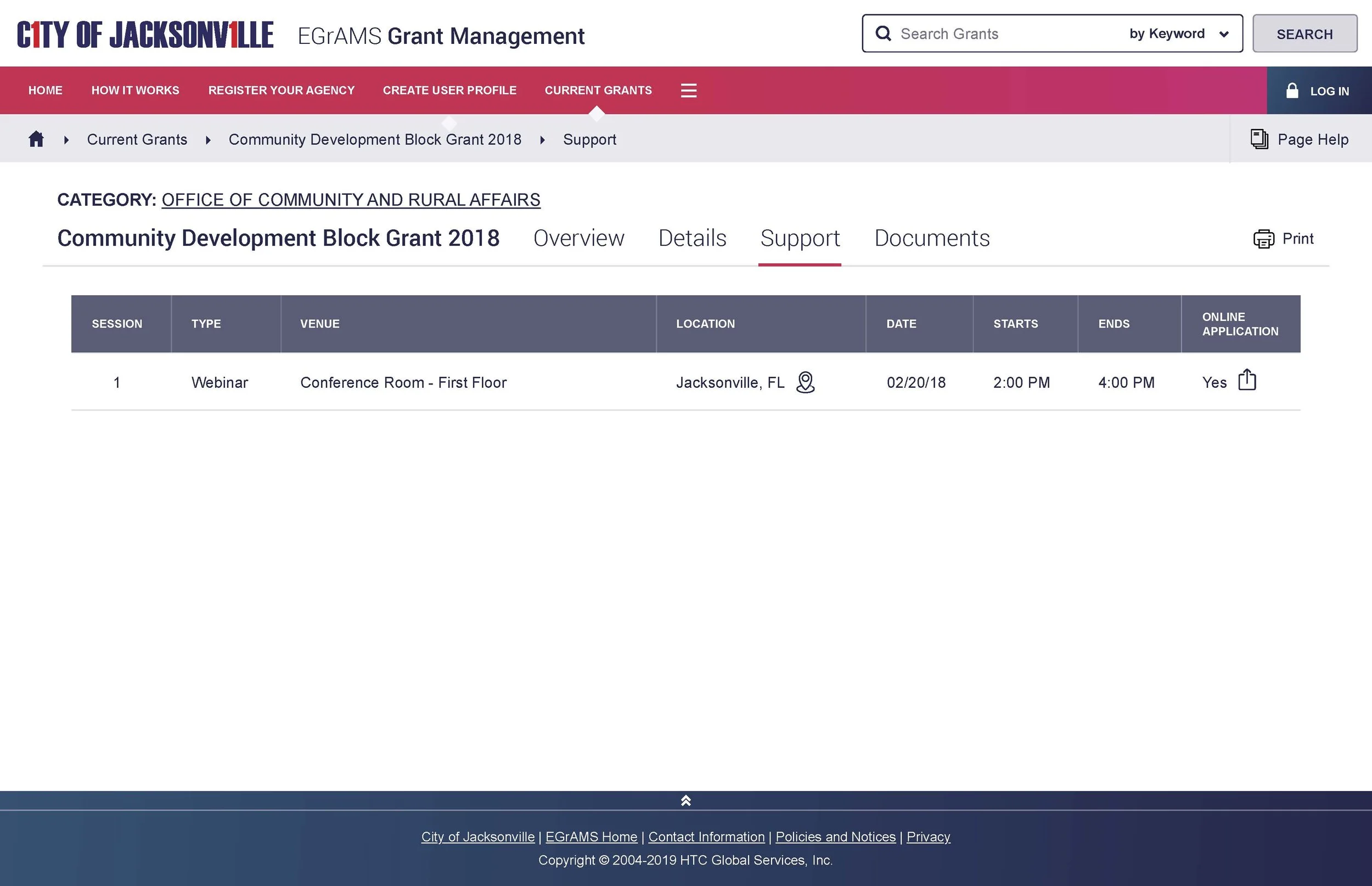Open Contact Information footer link

[706, 837]
